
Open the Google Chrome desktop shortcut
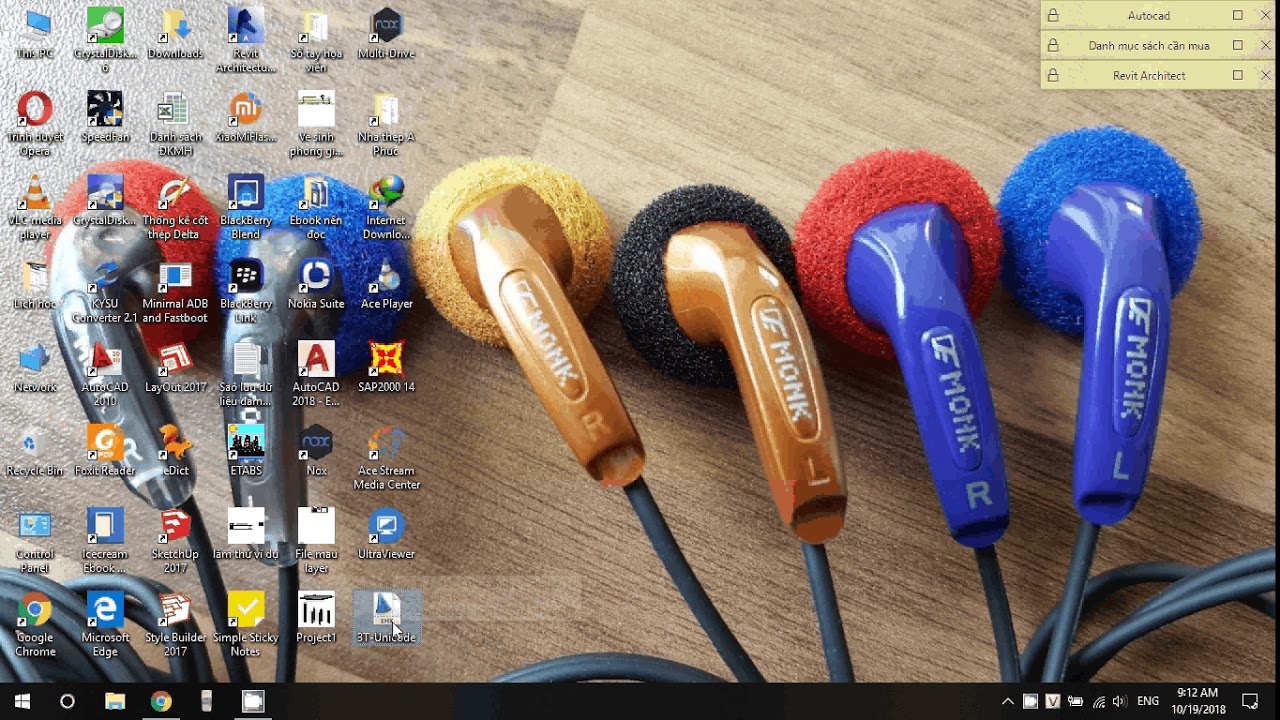(x=35, y=624)
